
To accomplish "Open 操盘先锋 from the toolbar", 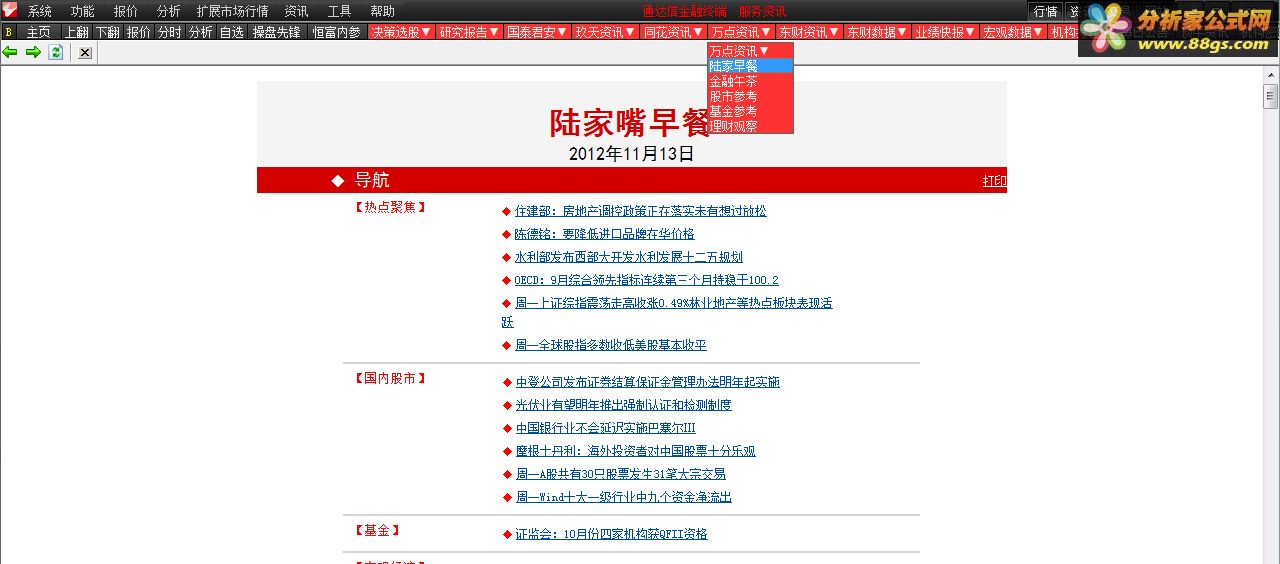I will 276,32.
